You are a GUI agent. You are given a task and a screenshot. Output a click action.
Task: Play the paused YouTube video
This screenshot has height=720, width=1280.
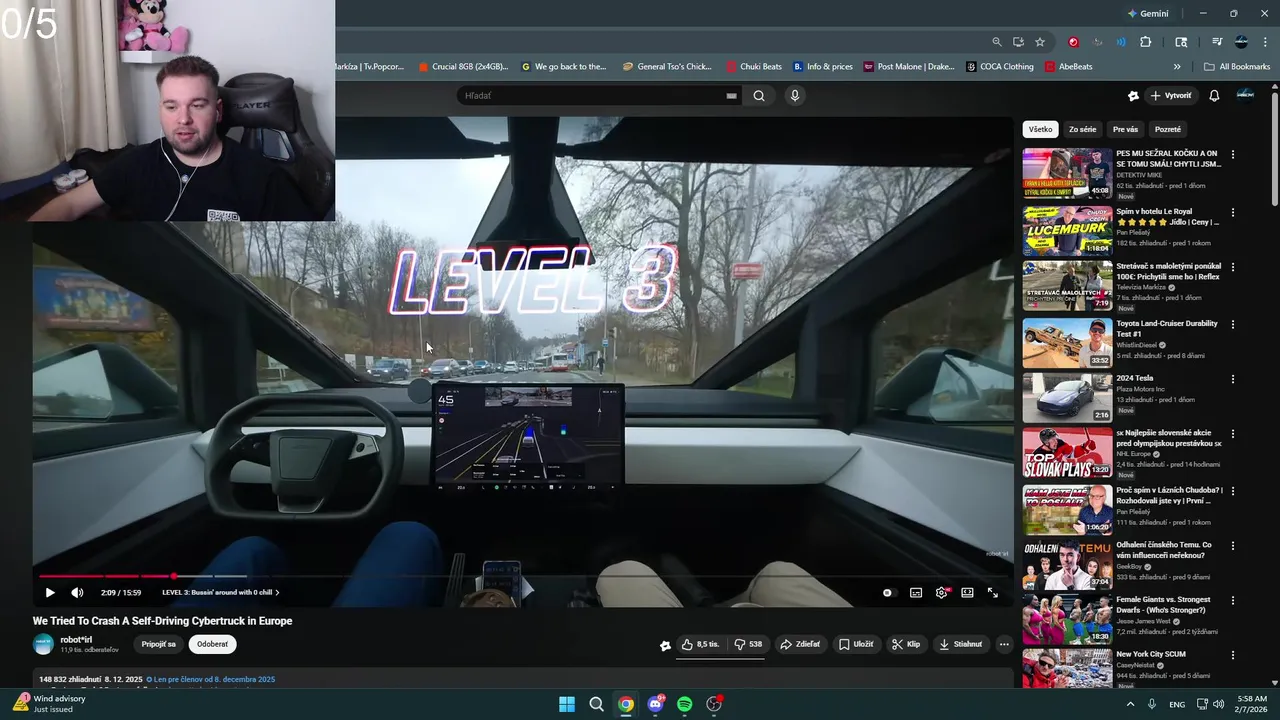50,593
